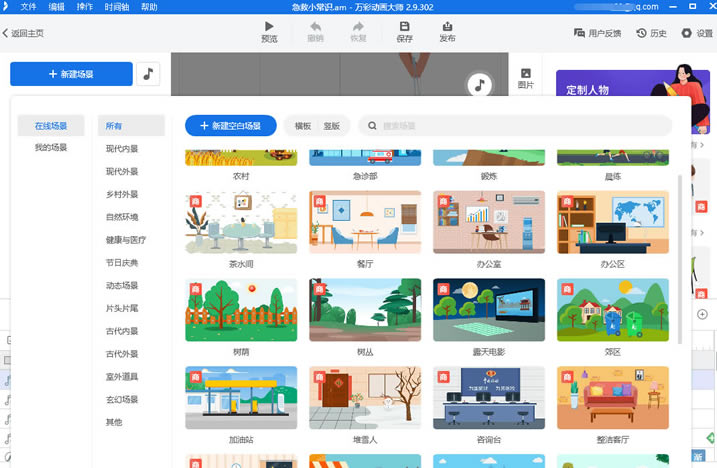Choose the 咨询台 scene thumbnail
Image resolution: width=717 pixels, height=468 pixels.
click(489, 398)
